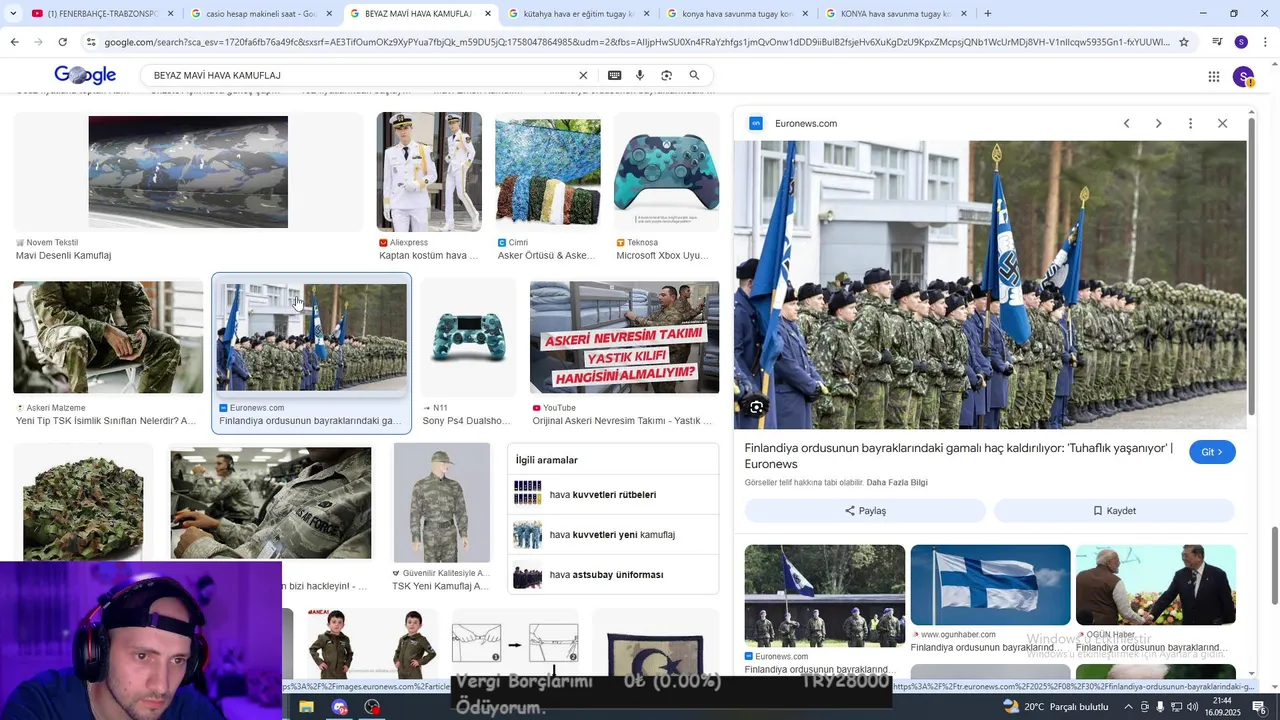
Task: Start voice search with the microphone icon
Action: pyautogui.click(x=640, y=75)
